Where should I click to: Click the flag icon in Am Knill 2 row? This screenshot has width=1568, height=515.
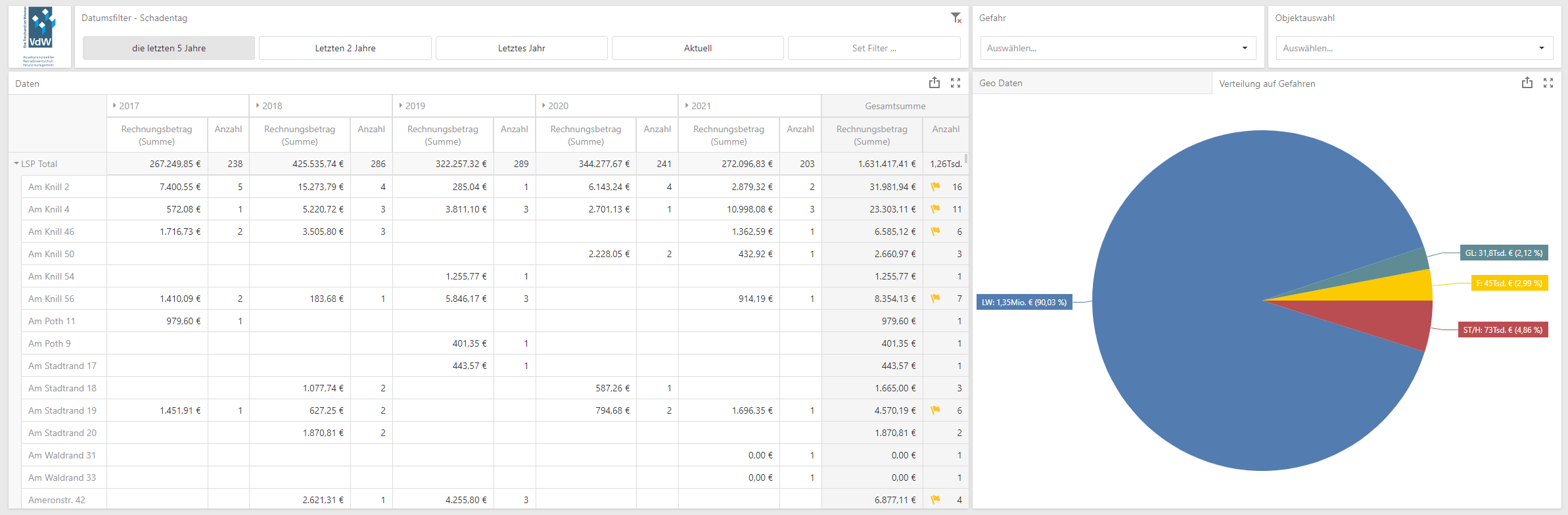point(935,187)
